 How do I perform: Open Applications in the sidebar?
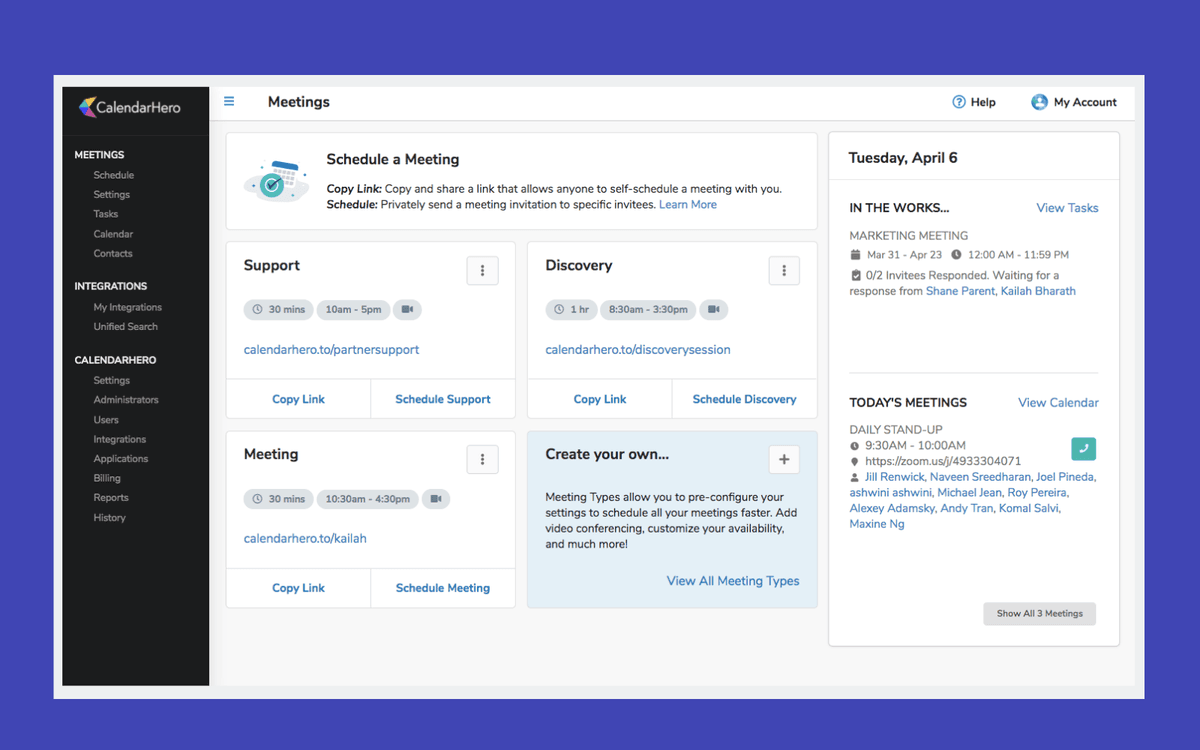(x=121, y=459)
